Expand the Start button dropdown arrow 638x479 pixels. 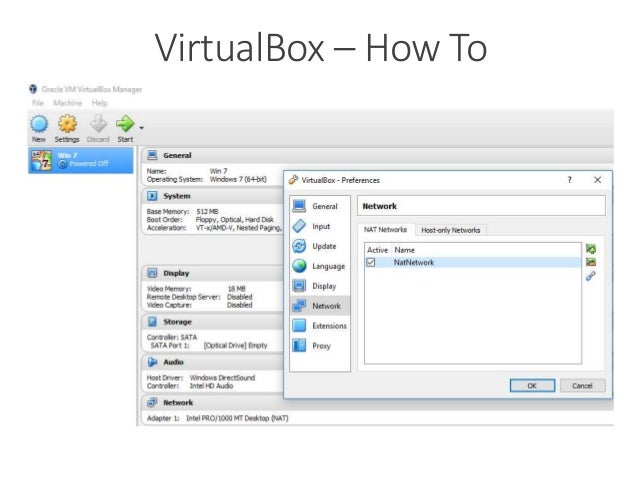pyautogui.click(x=141, y=128)
